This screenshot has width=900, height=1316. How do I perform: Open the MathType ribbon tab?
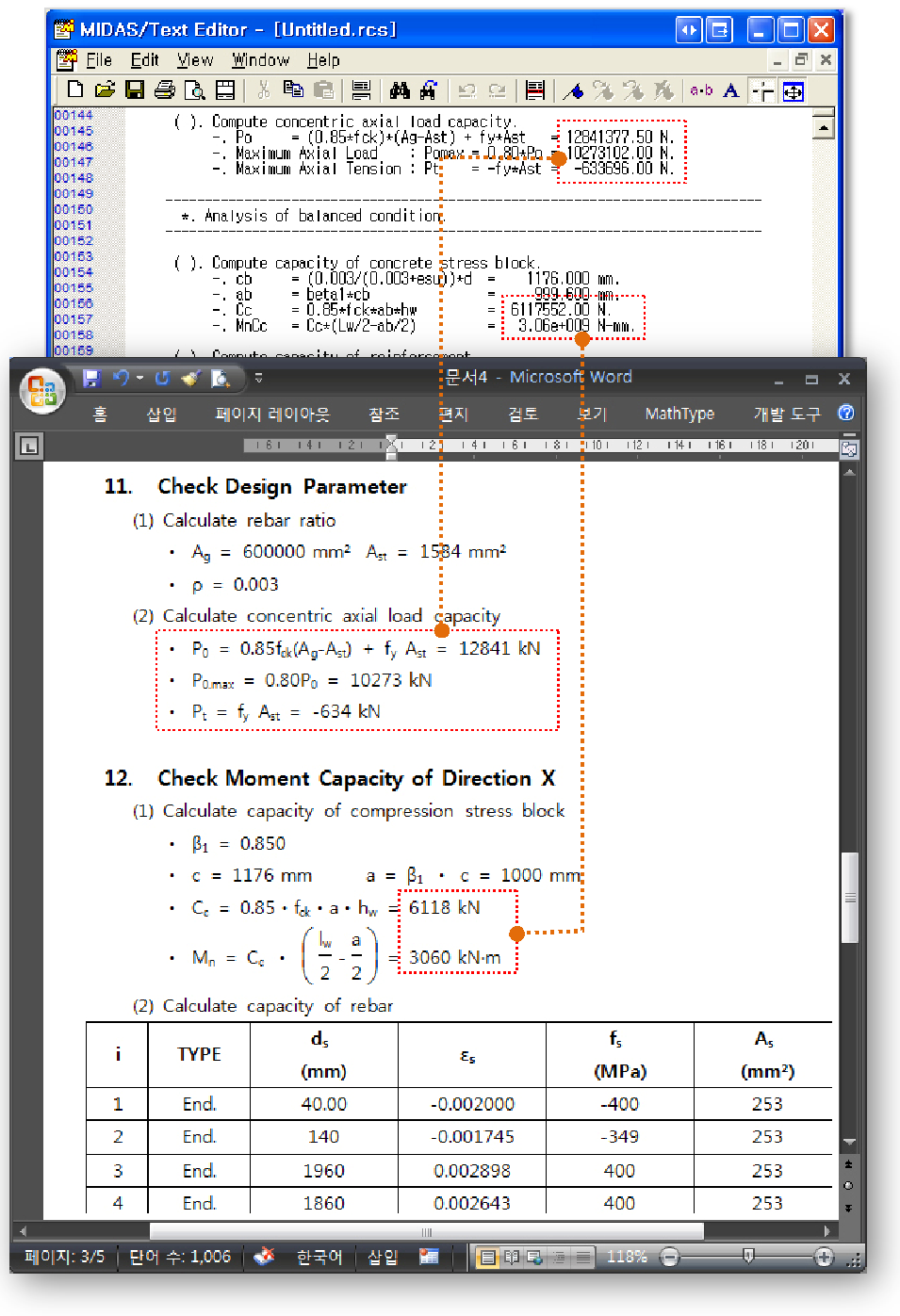point(679,414)
